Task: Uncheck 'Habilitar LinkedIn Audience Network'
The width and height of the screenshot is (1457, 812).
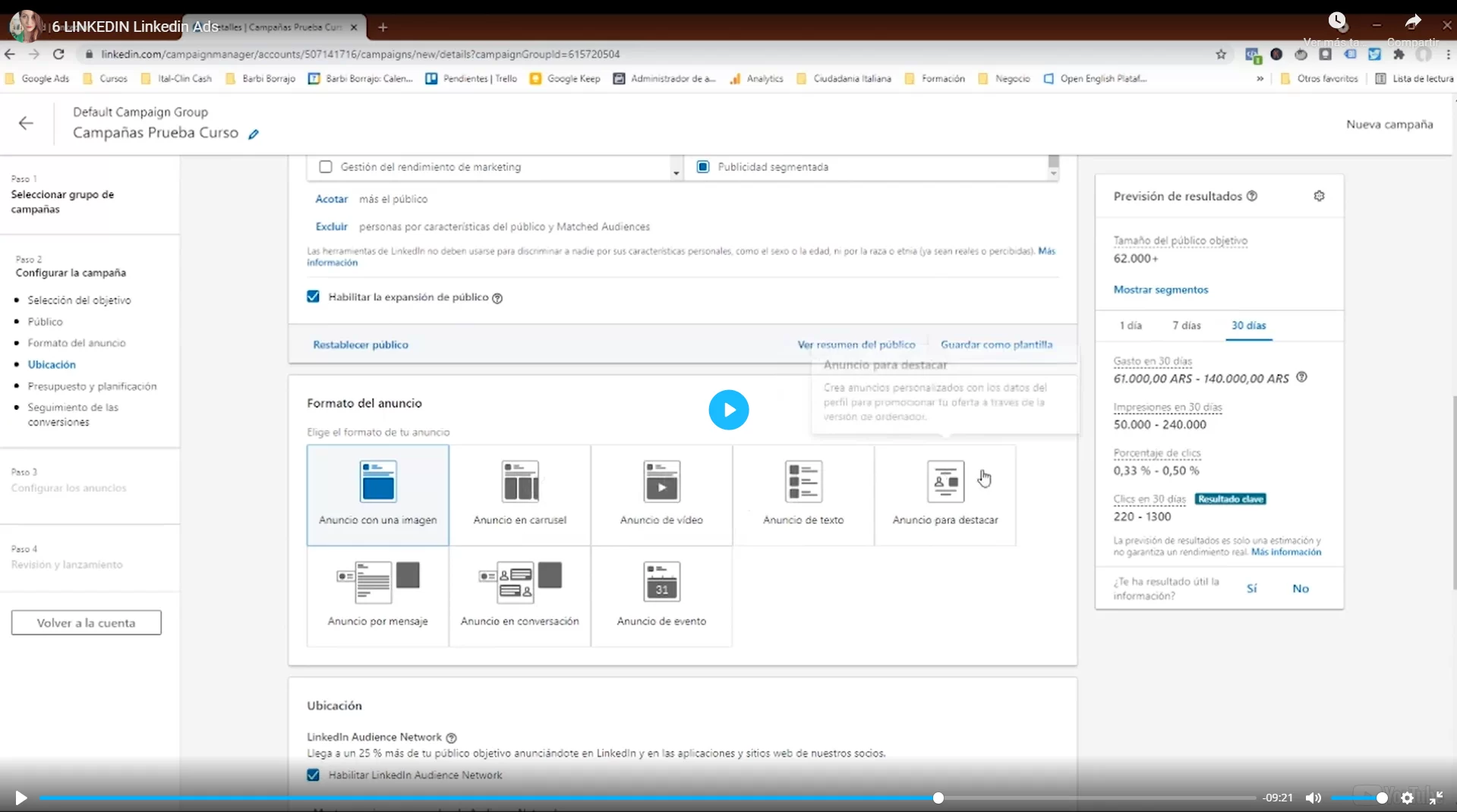Action: coord(313,775)
